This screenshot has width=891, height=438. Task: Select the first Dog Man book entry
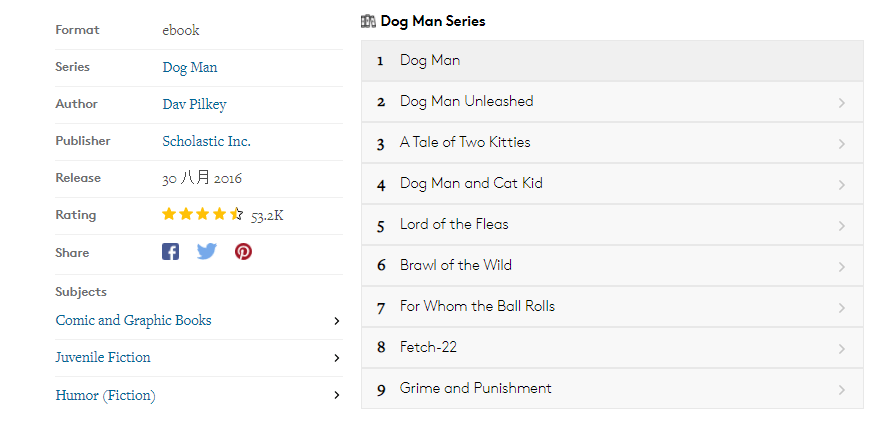click(x=430, y=61)
